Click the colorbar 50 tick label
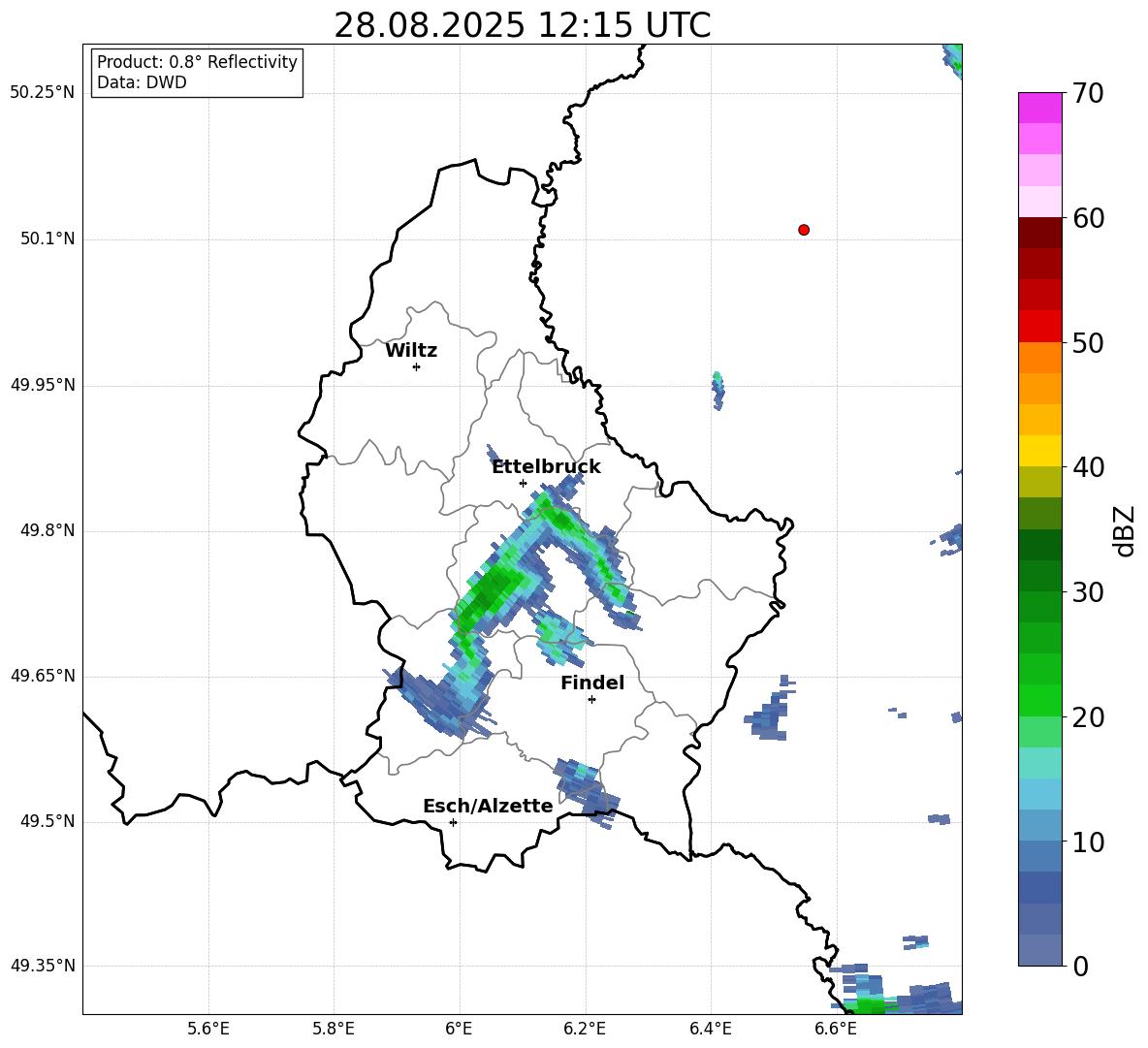The width and height of the screenshot is (1148, 1048). tap(1088, 342)
